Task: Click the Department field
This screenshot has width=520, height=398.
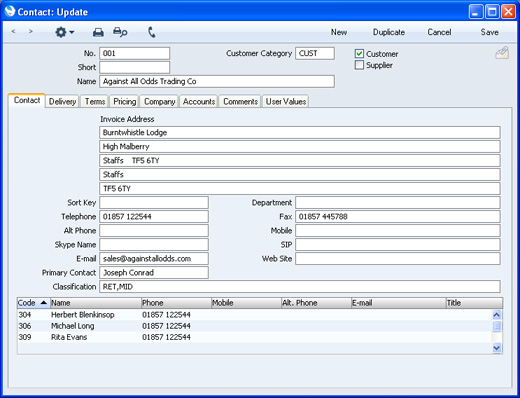Action: tap(398, 202)
